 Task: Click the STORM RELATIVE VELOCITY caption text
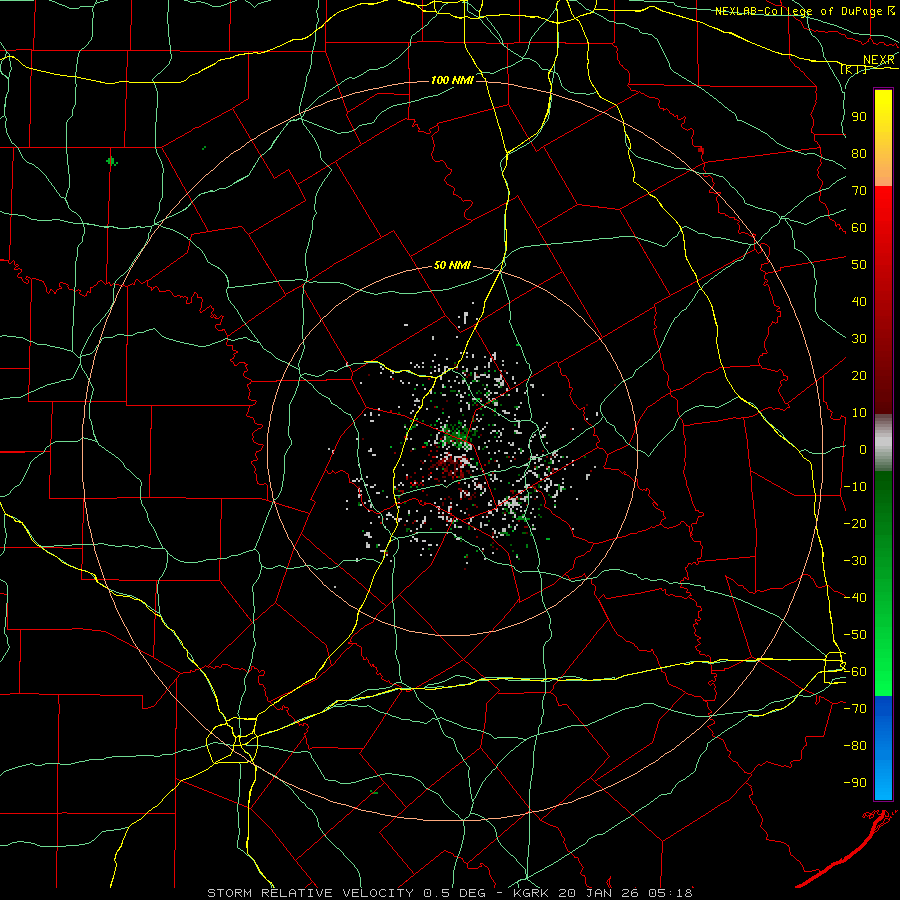click(x=310, y=893)
